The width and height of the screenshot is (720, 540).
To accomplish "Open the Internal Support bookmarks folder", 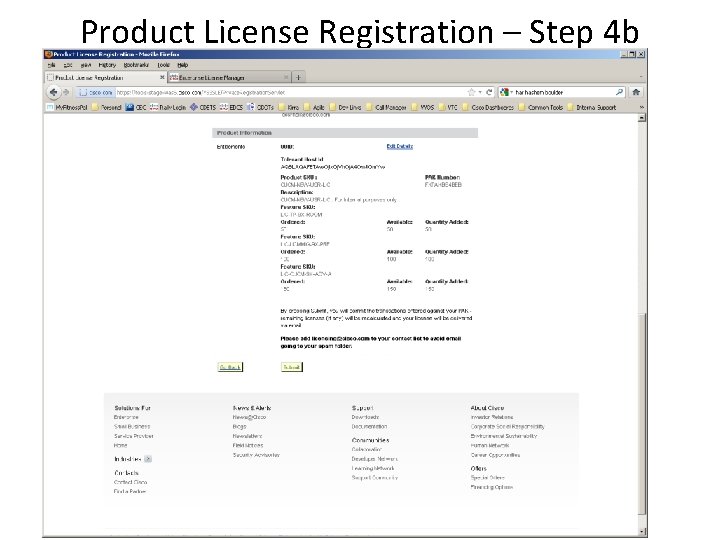I will 591,107.
